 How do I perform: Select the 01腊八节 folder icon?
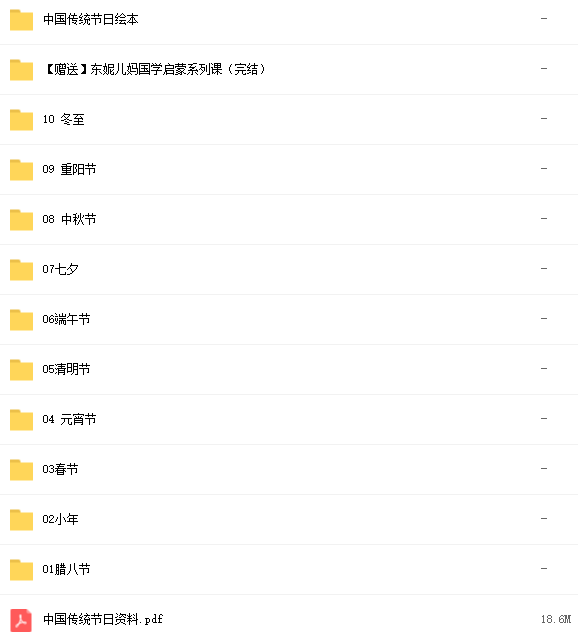coord(21,570)
